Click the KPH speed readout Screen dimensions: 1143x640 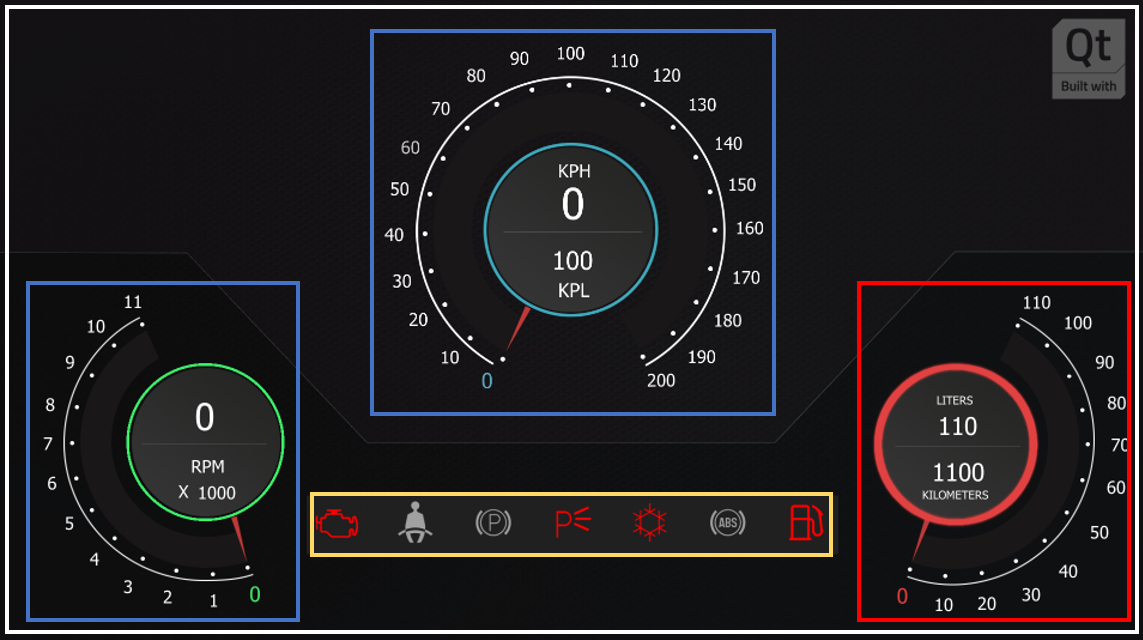coord(572,194)
